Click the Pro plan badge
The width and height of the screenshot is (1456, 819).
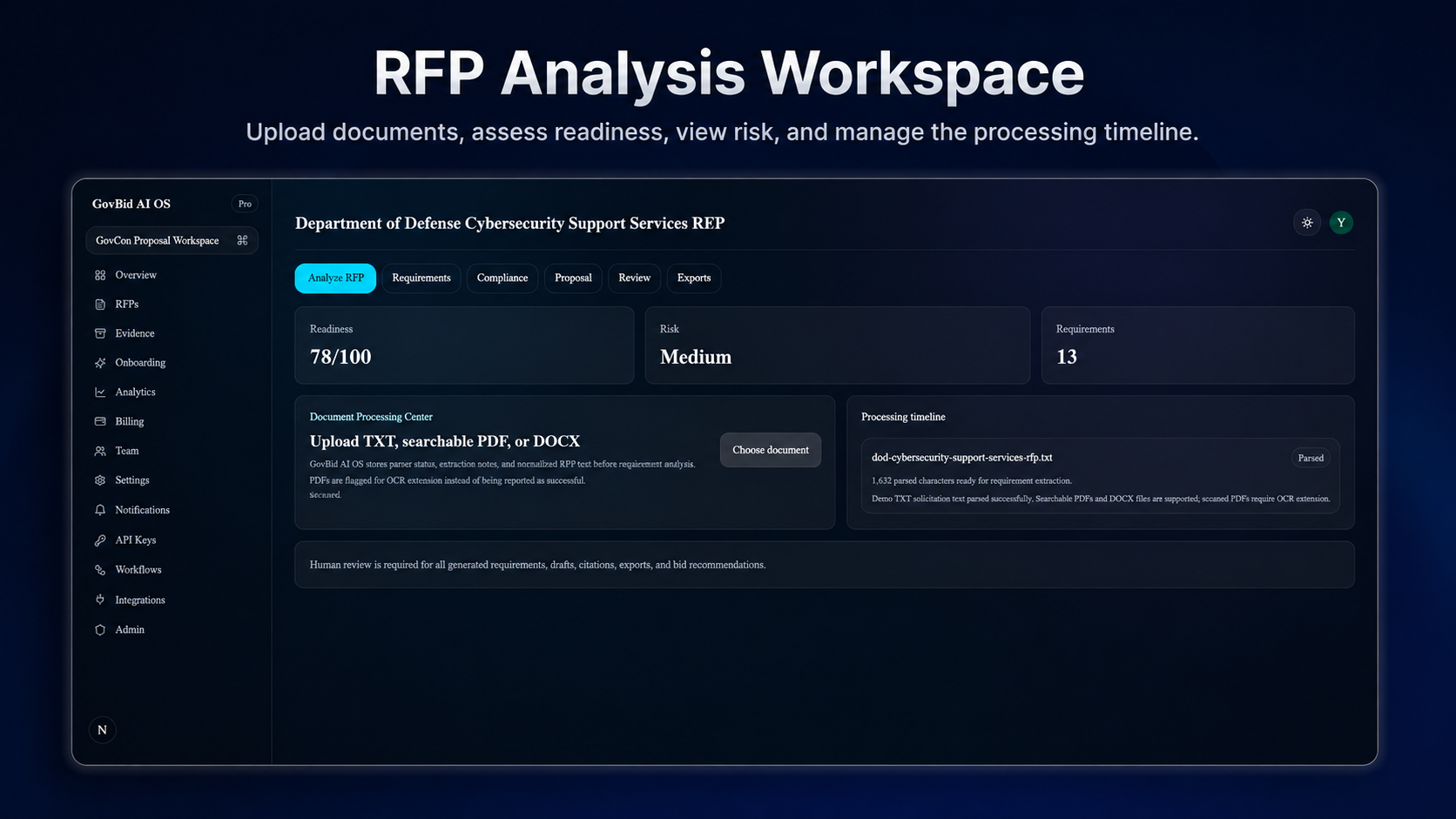[245, 204]
